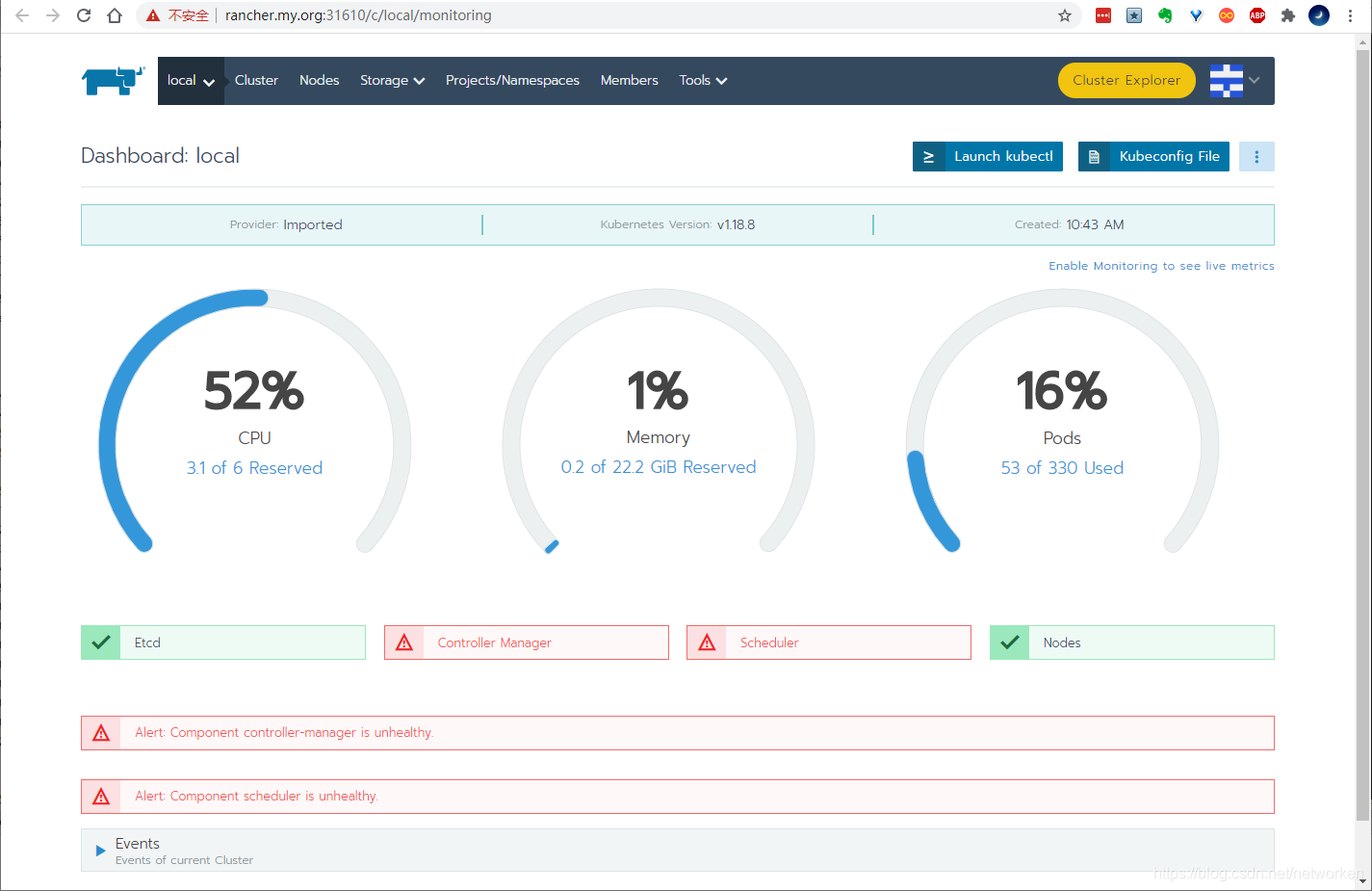Click the Etcd healthy checkmark icon
This screenshot has height=891, width=1372.
(101, 642)
